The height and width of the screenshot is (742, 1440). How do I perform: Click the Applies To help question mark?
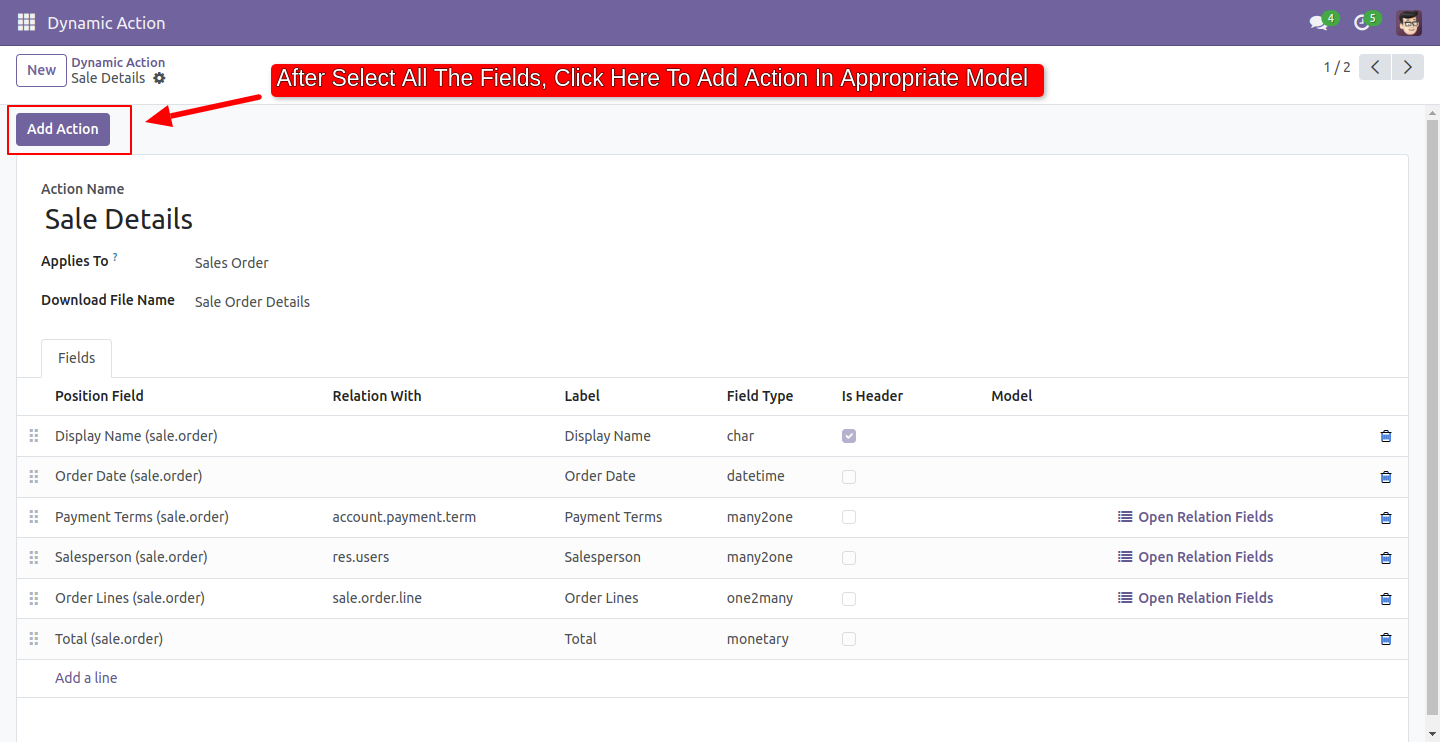click(115, 258)
